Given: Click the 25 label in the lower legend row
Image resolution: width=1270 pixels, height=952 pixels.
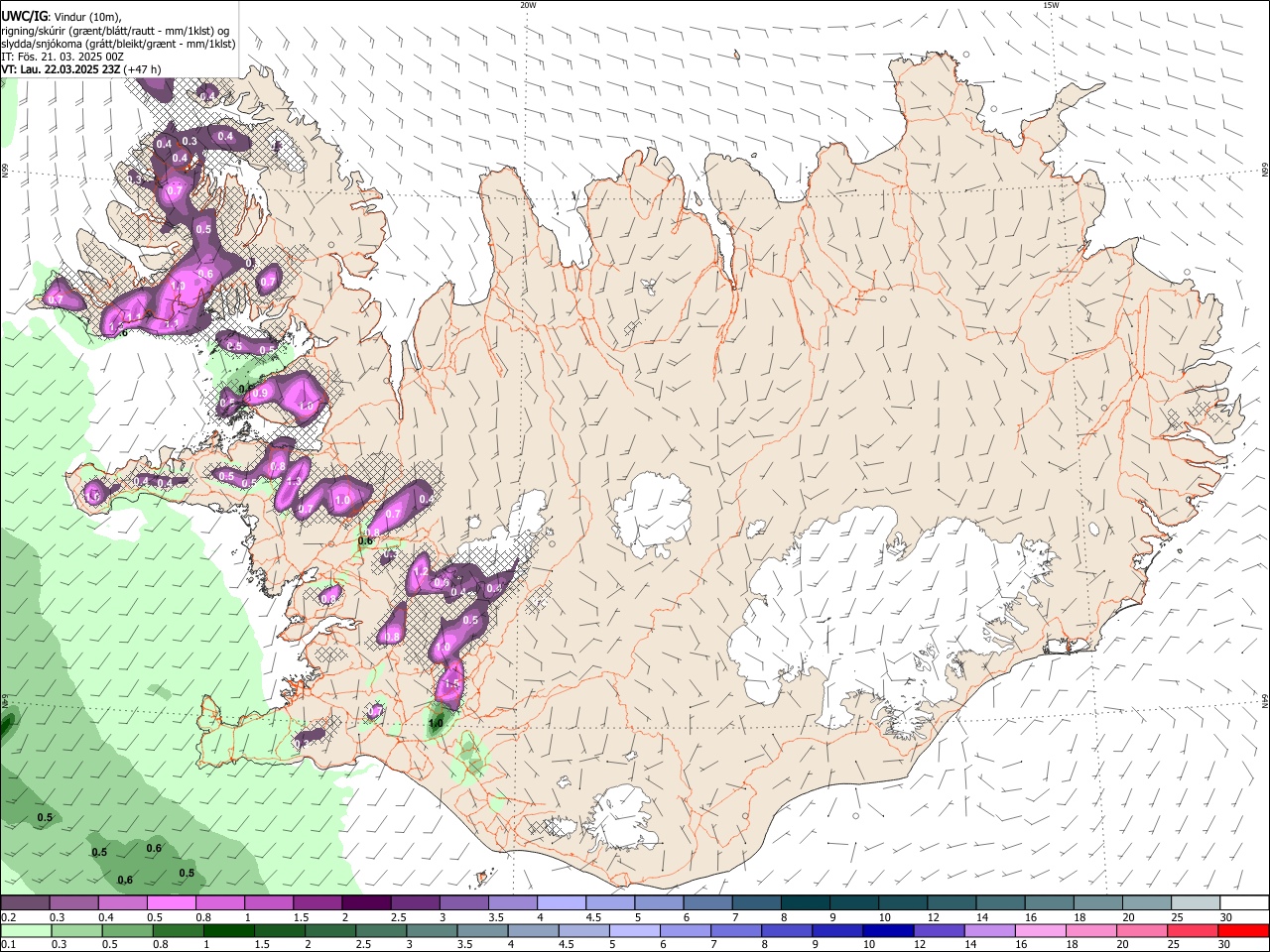Looking at the screenshot, I should click(x=1176, y=945).
